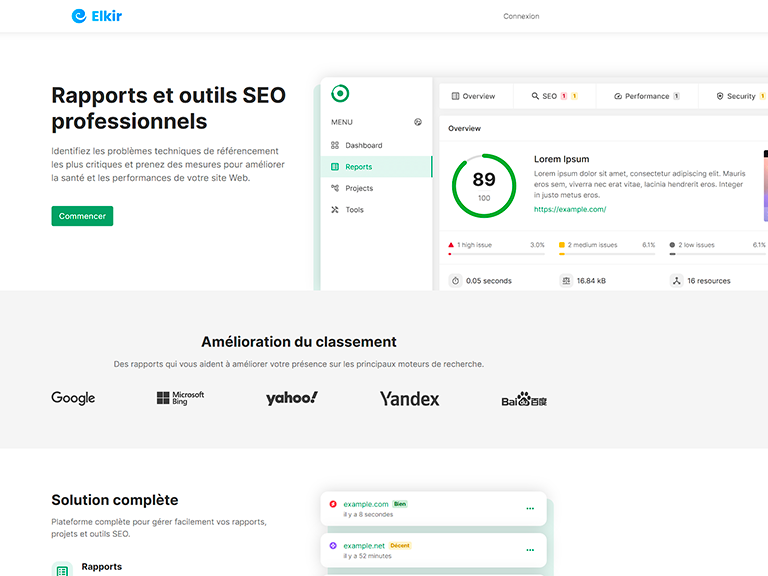Click the Tools wrench icon in sidebar

tap(335, 210)
